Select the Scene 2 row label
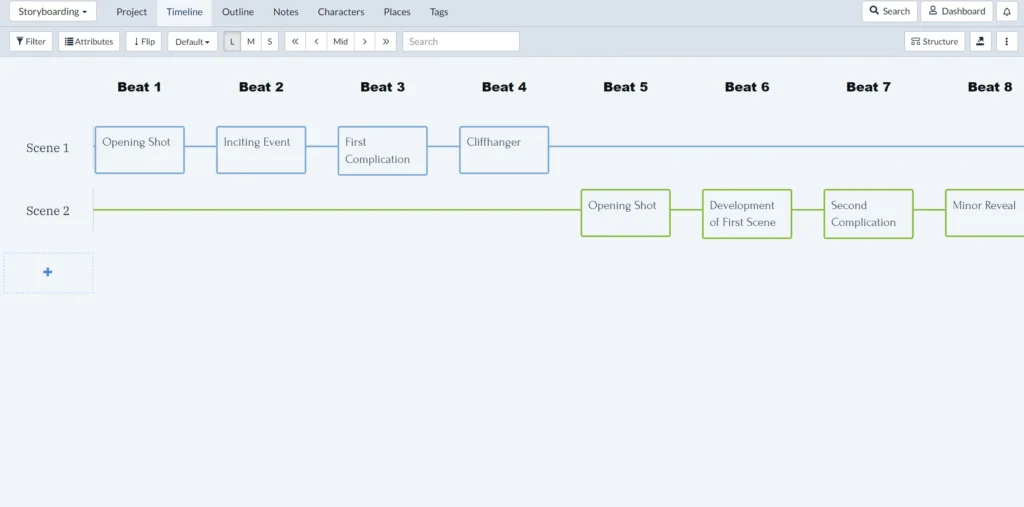This screenshot has width=1024, height=507. point(48,211)
